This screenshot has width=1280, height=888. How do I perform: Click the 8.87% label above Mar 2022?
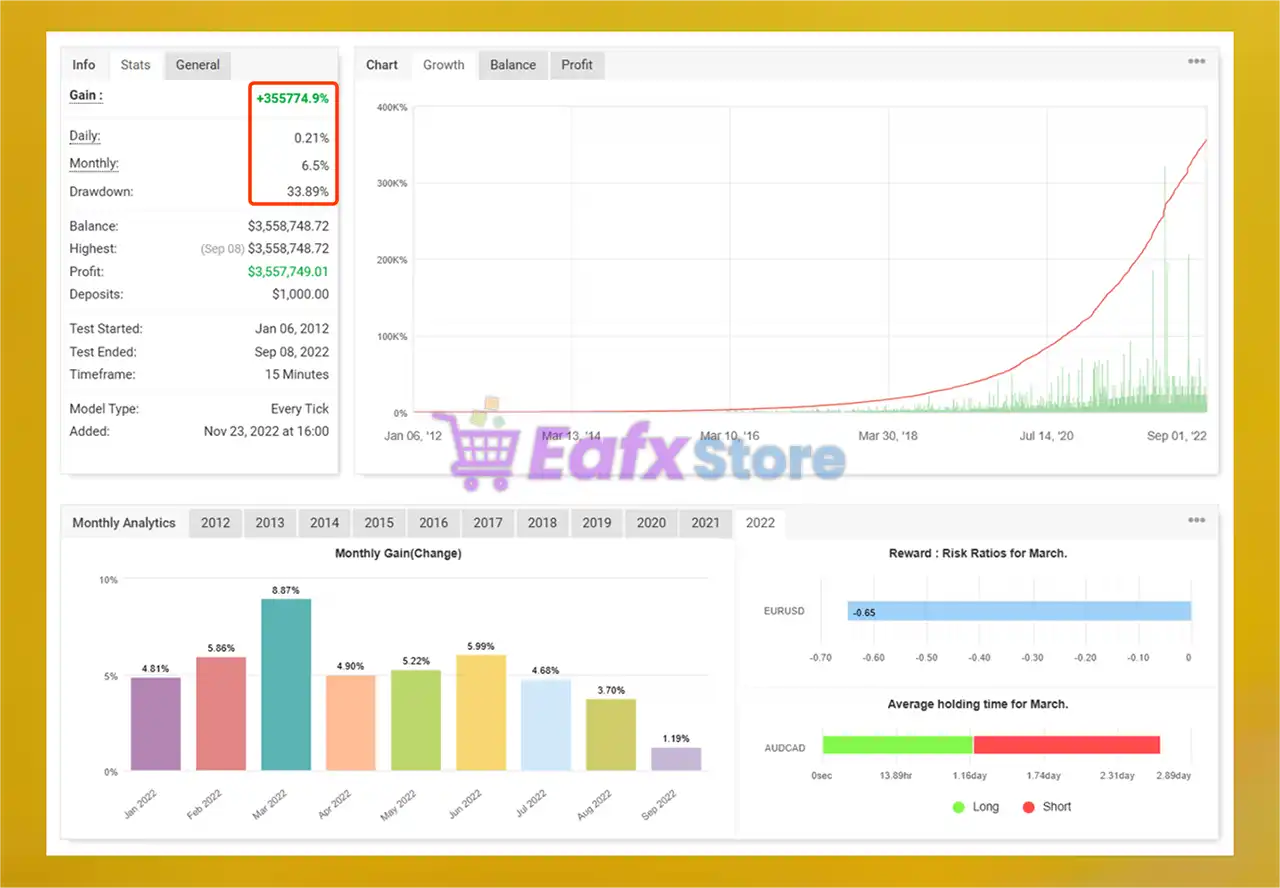(x=286, y=591)
